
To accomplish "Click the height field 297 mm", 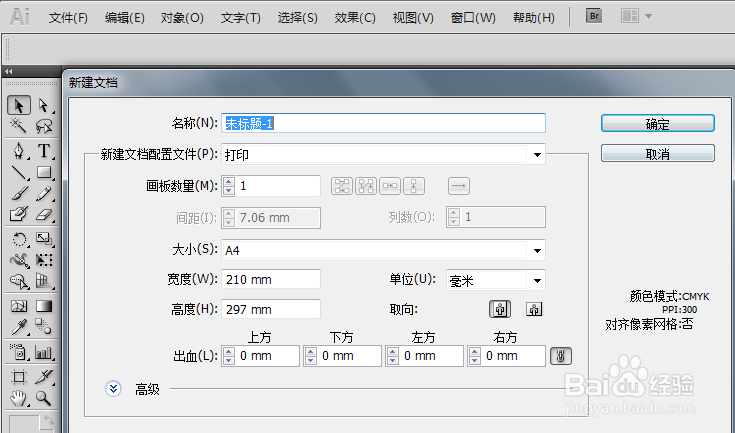I will click(271, 309).
